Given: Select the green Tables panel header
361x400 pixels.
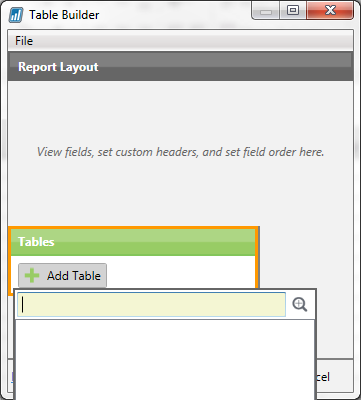Looking at the screenshot, I should click(133, 242).
